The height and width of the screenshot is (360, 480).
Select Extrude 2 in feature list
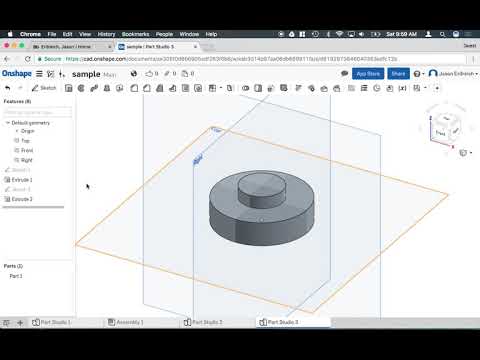click(22, 199)
